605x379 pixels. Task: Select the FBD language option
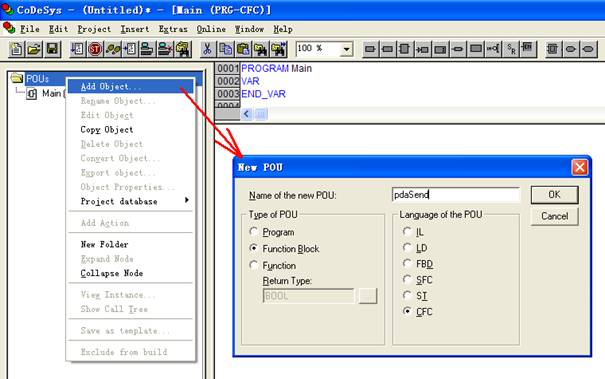407,264
